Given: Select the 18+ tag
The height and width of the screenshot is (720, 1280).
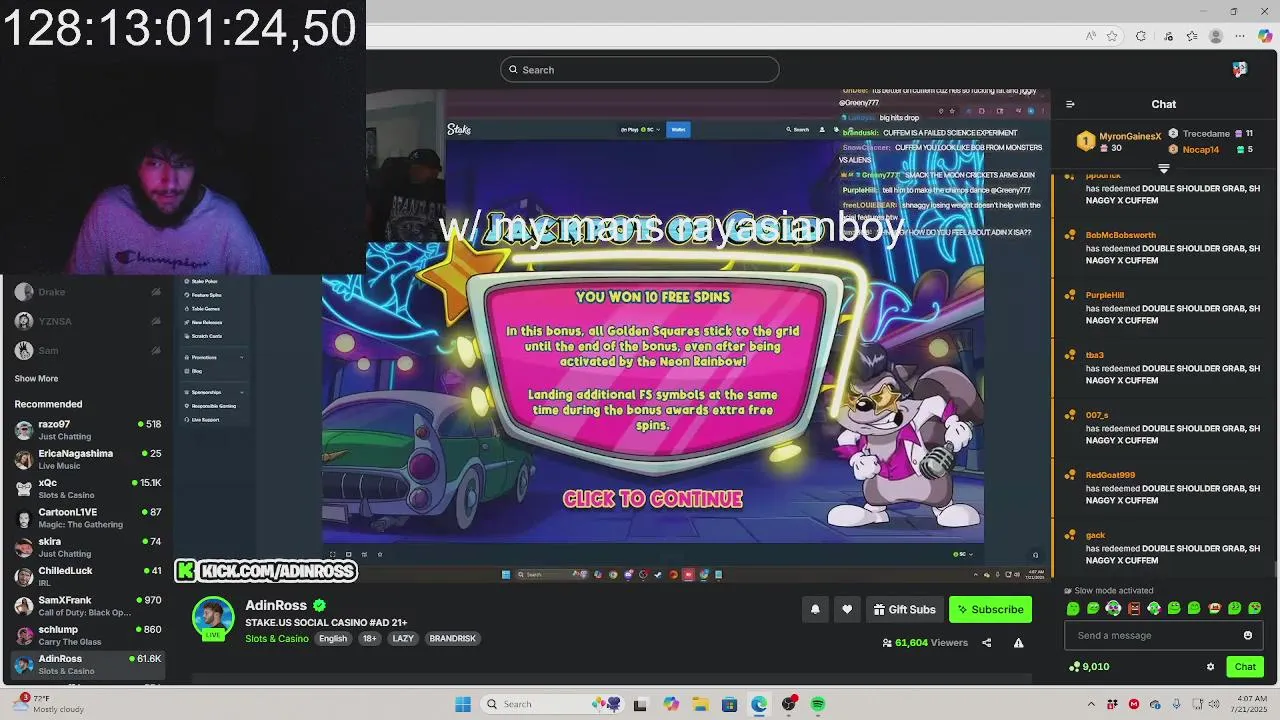Looking at the screenshot, I should point(370,639).
